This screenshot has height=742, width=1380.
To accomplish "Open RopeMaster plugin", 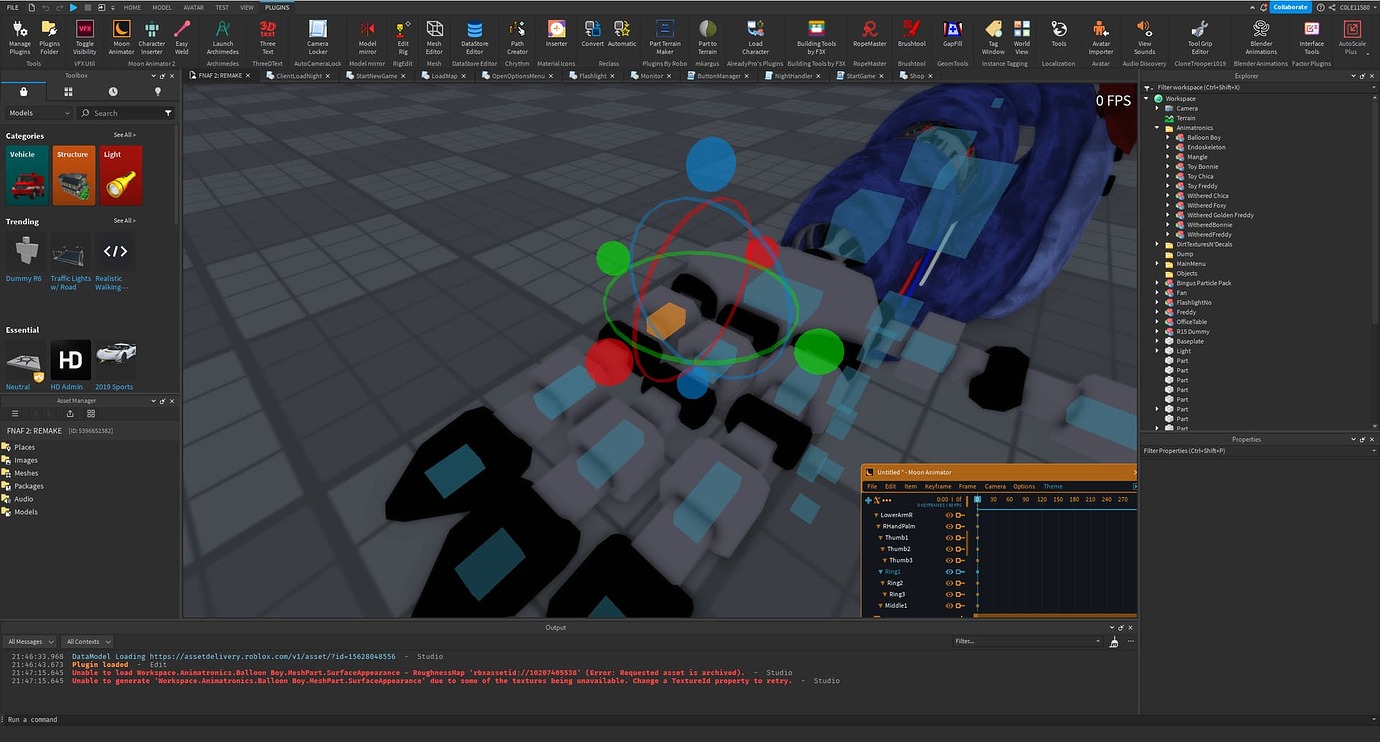I will [x=870, y=36].
